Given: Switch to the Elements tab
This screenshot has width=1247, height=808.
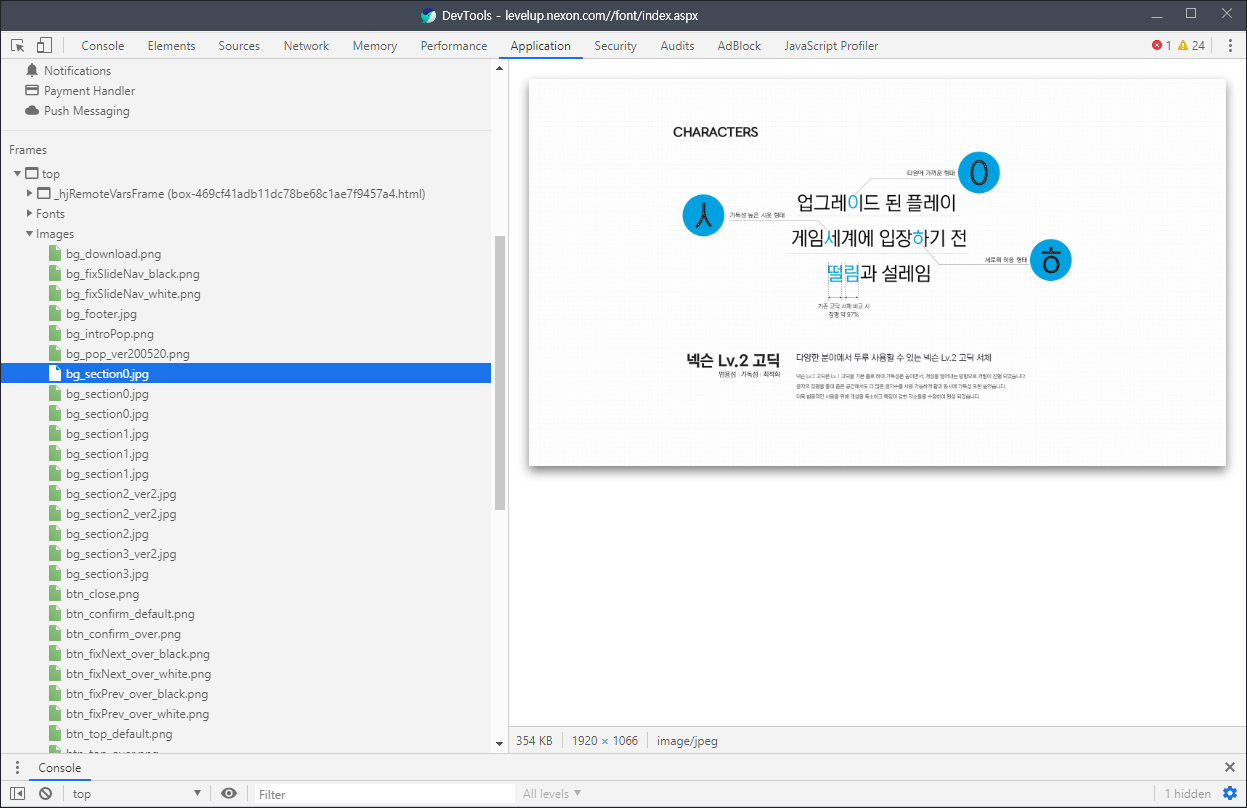Looking at the screenshot, I should pyautogui.click(x=171, y=46).
